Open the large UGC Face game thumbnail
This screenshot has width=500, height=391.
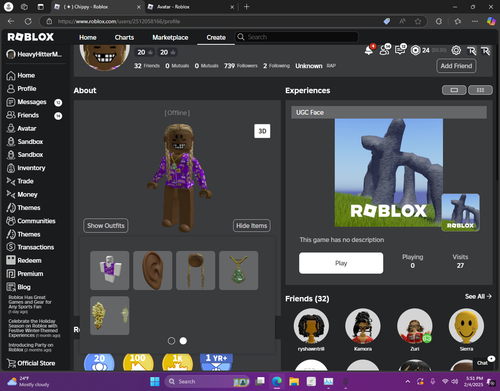coord(389,173)
